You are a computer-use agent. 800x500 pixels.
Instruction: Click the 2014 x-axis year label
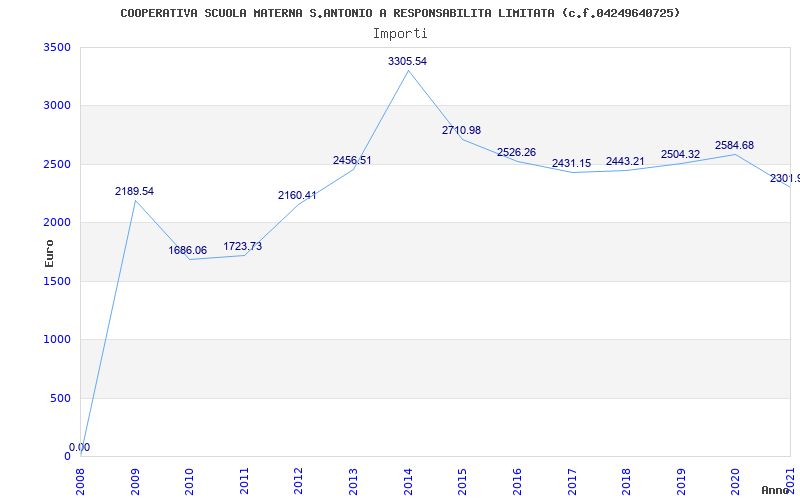pos(408,482)
